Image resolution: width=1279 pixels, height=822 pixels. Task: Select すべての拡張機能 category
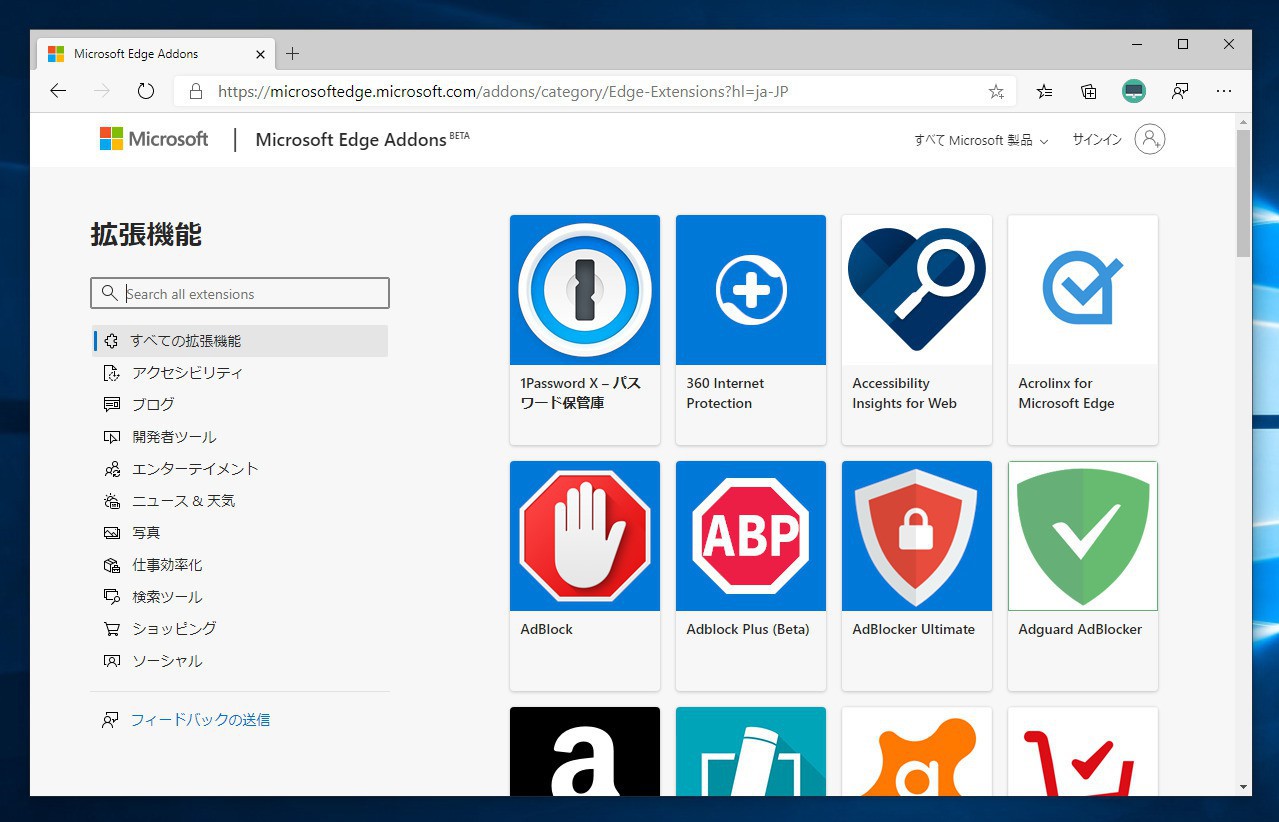(x=240, y=341)
